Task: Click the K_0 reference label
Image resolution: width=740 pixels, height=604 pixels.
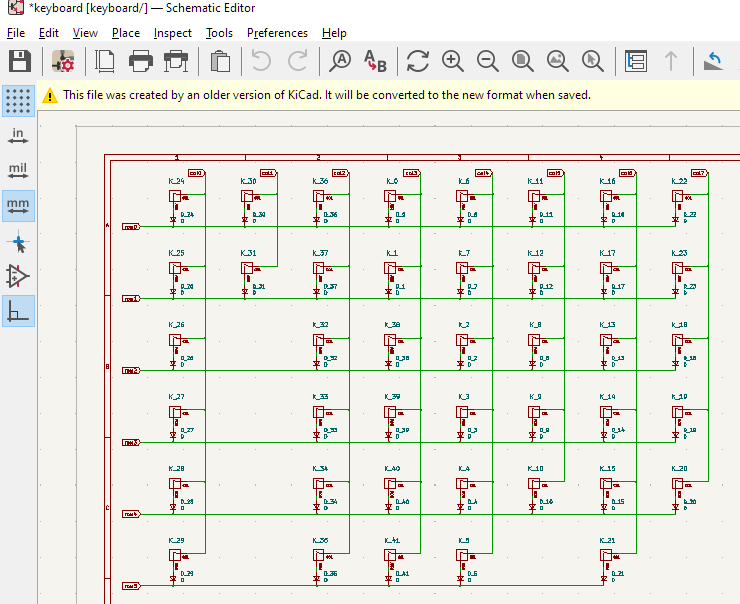Action: click(392, 181)
